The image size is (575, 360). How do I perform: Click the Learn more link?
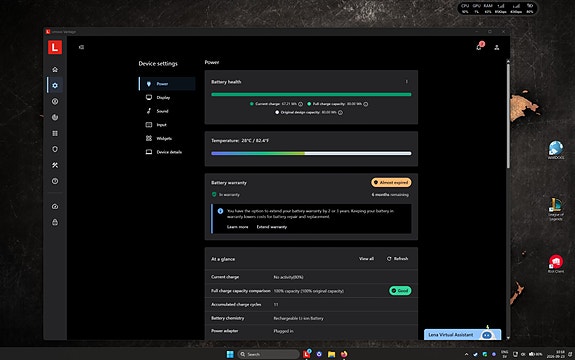[x=237, y=227]
